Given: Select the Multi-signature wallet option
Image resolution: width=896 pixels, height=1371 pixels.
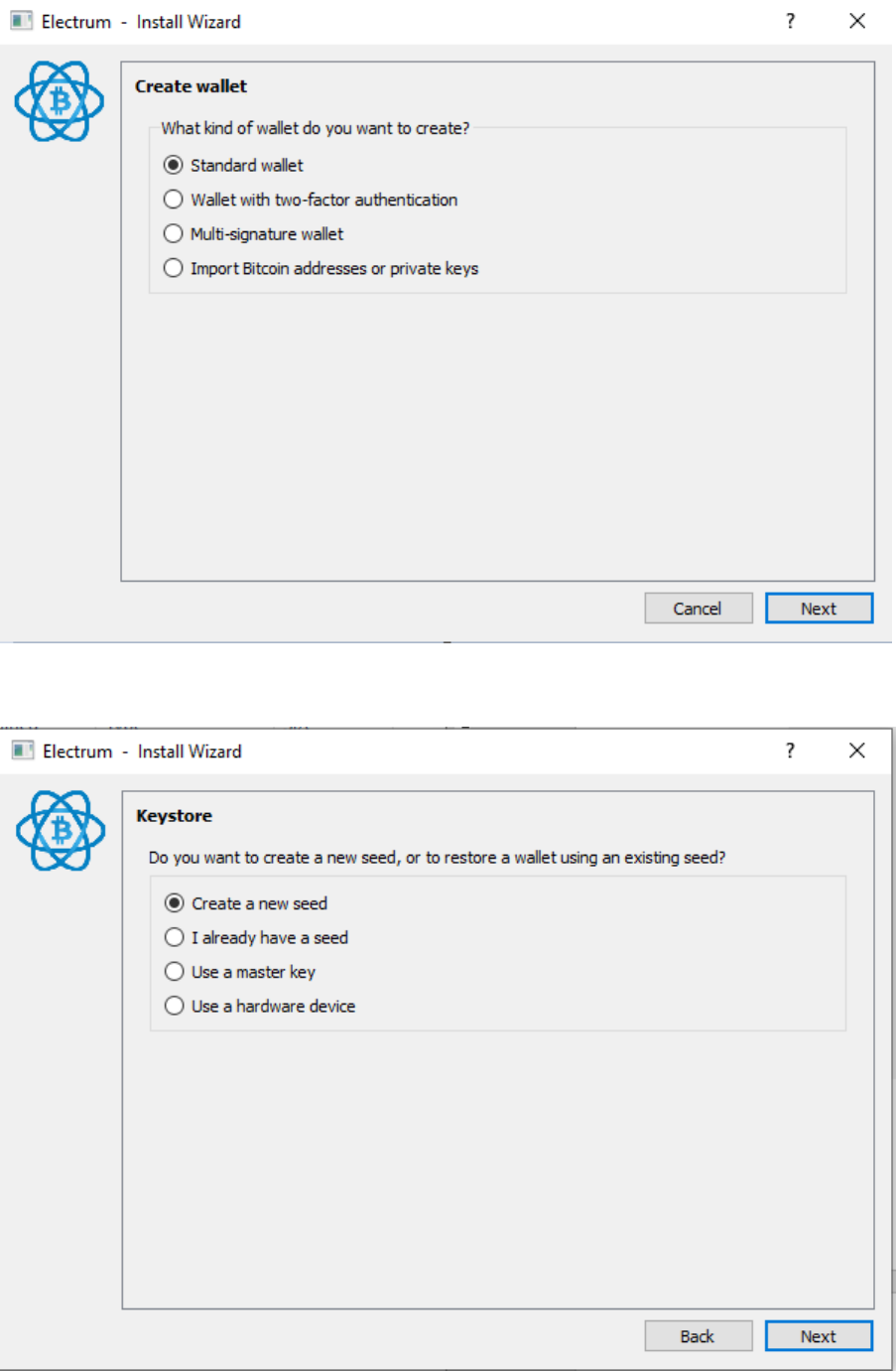Looking at the screenshot, I should (174, 233).
